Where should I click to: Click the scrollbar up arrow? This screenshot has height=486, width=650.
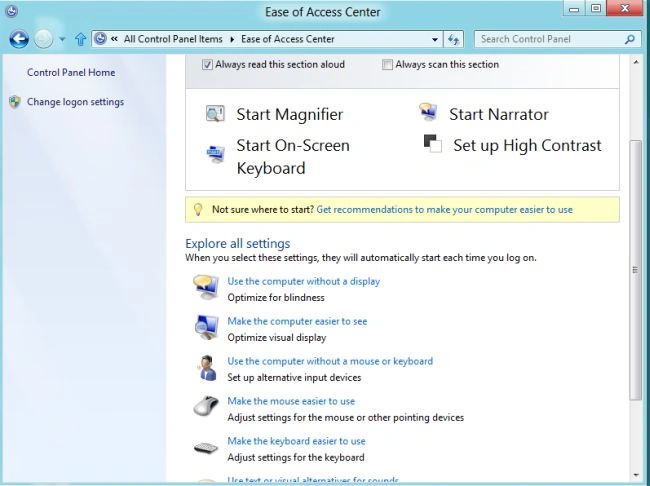(x=636, y=62)
